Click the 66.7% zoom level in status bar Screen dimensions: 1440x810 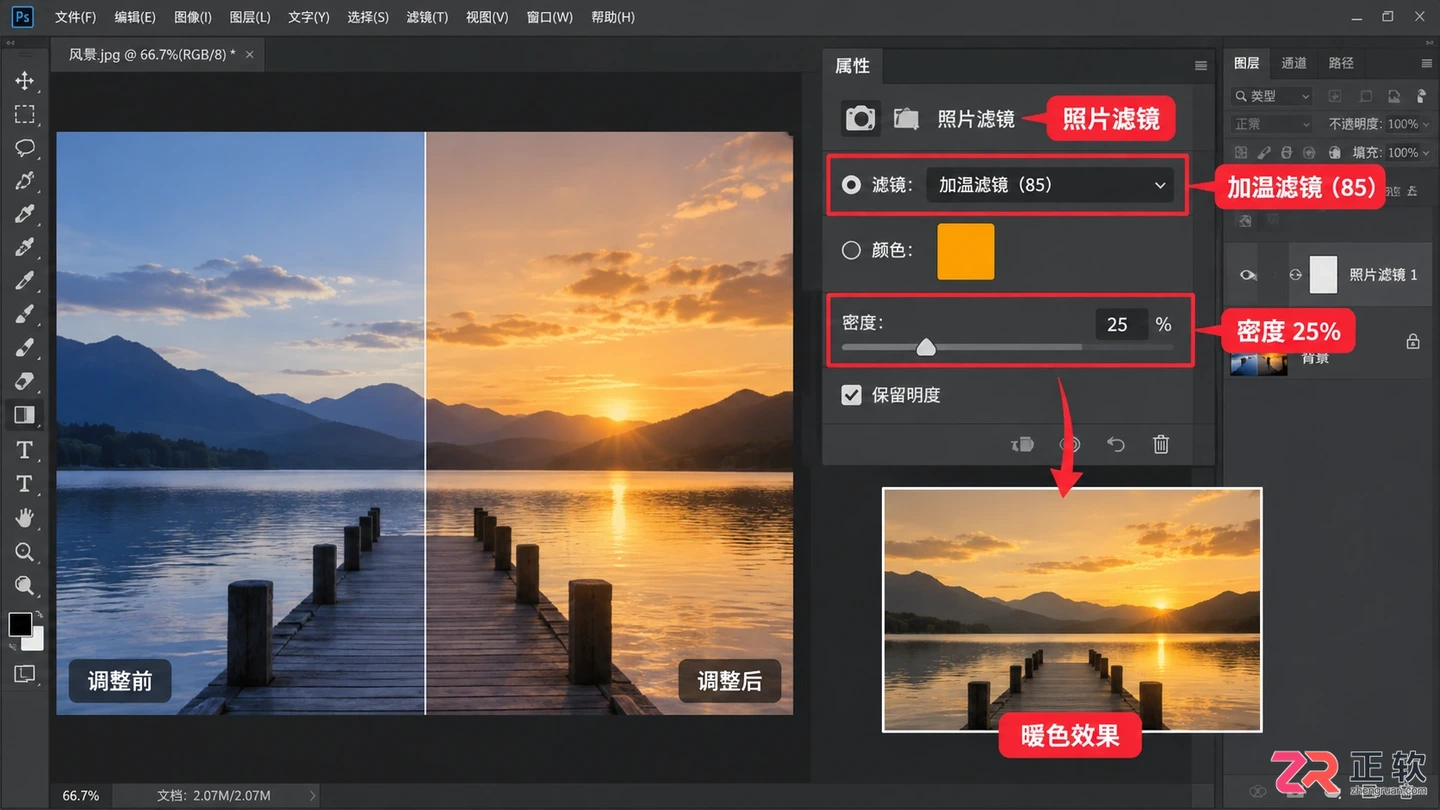point(81,796)
